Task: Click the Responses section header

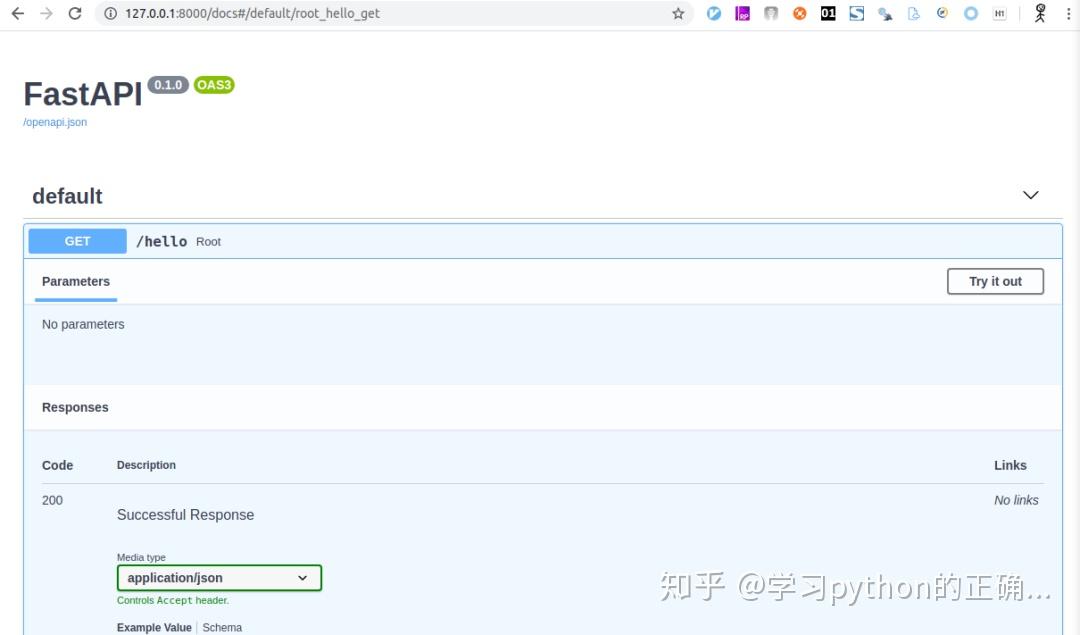Action: 75,407
